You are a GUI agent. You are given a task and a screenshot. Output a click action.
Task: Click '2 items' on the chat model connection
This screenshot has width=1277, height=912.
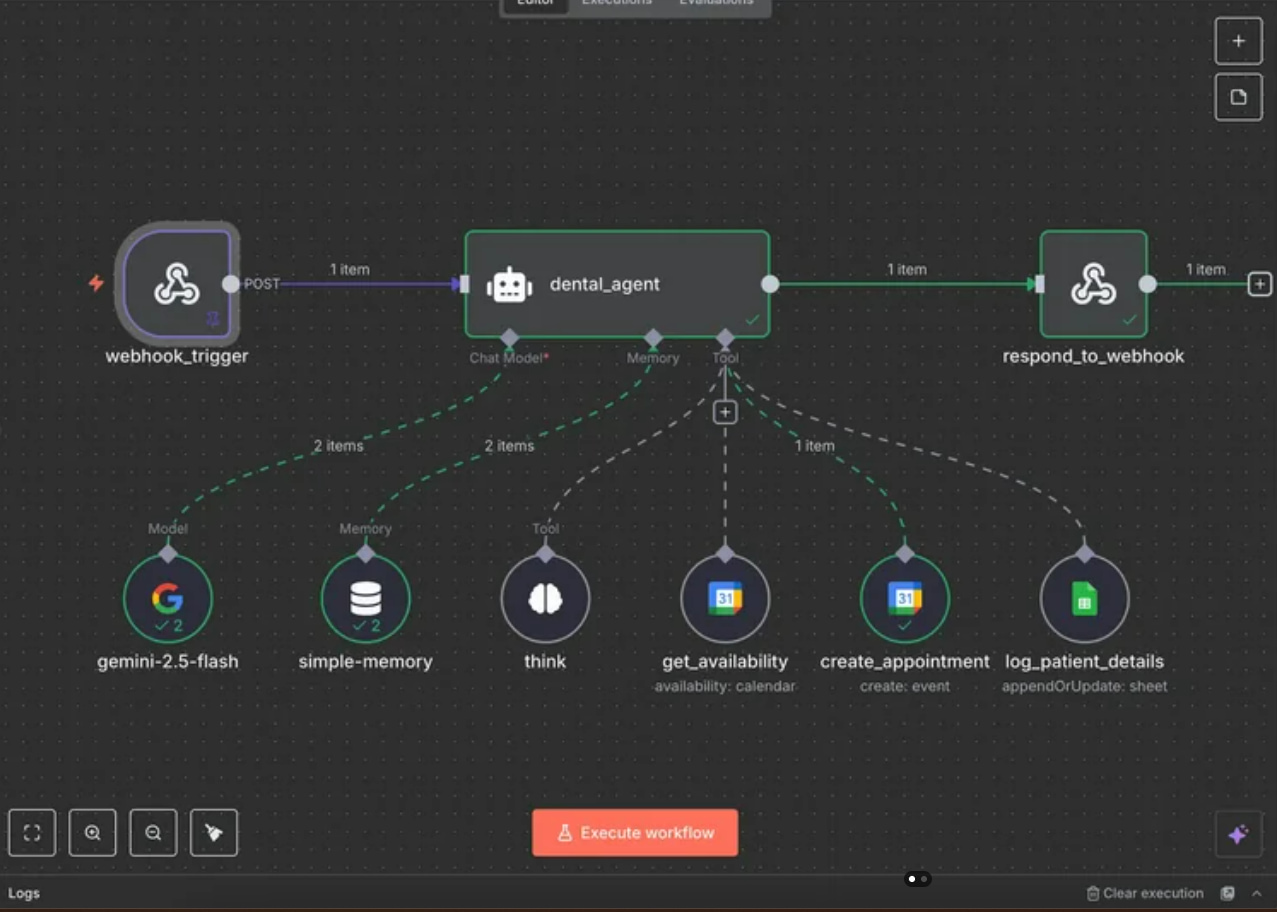pyautogui.click(x=339, y=446)
